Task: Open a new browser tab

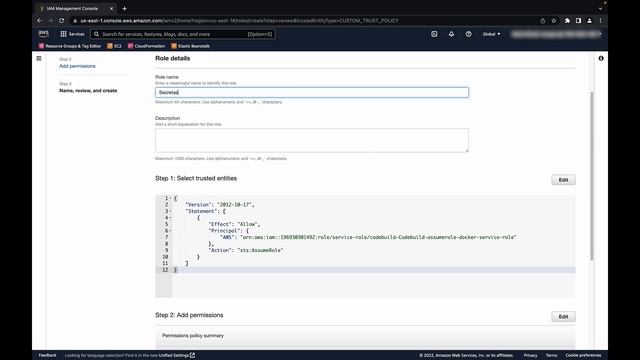Action: (124, 9)
